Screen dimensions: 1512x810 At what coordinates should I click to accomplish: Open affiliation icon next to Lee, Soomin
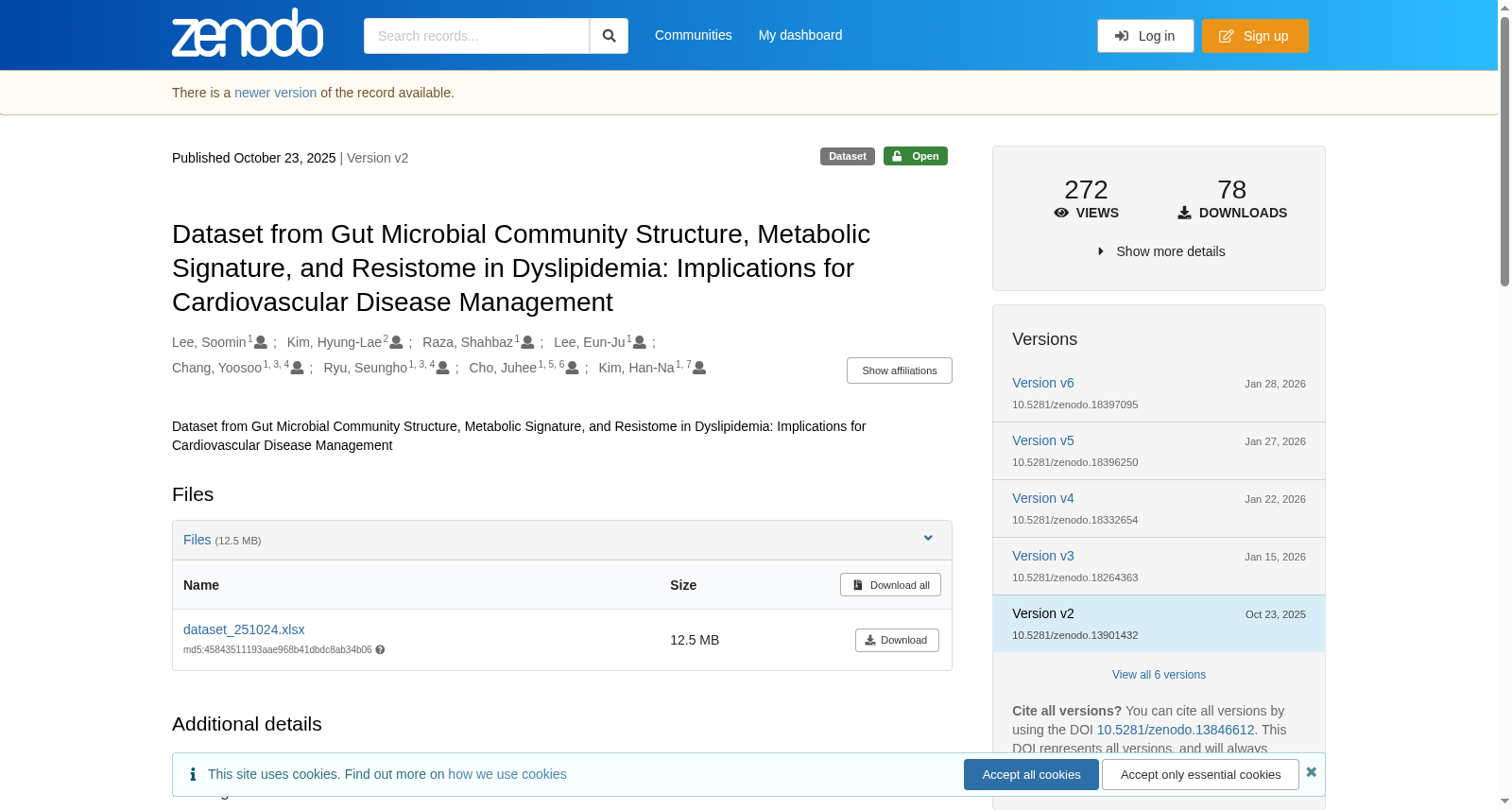[261, 342]
